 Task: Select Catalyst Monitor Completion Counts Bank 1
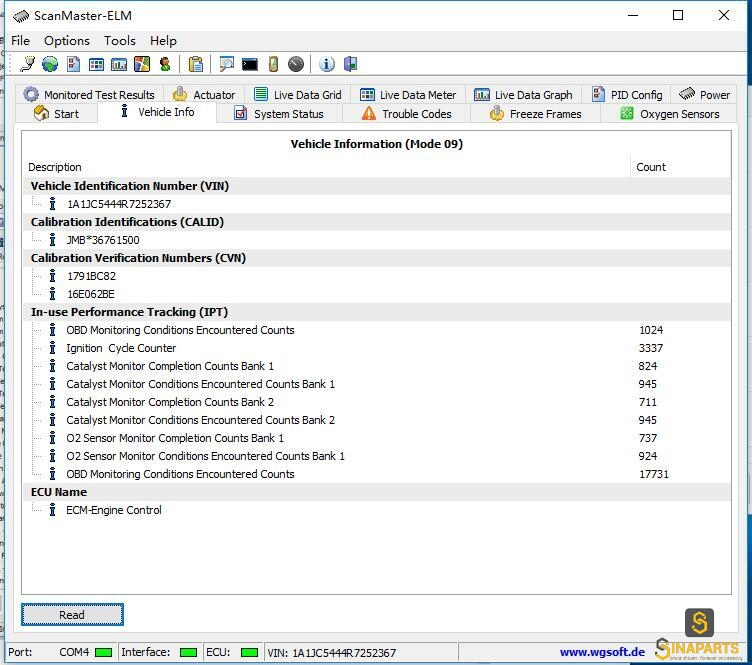click(x=170, y=366)
